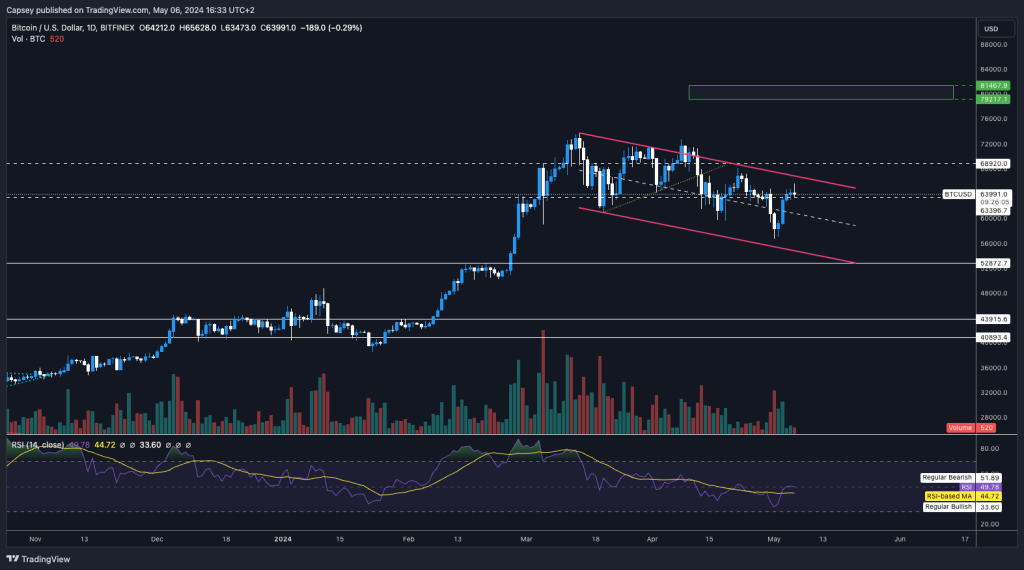The height and width of the screenshot is (570, 1024).
Task: Click the red volume value 520 in legend
Action: [x=57, y=39]
